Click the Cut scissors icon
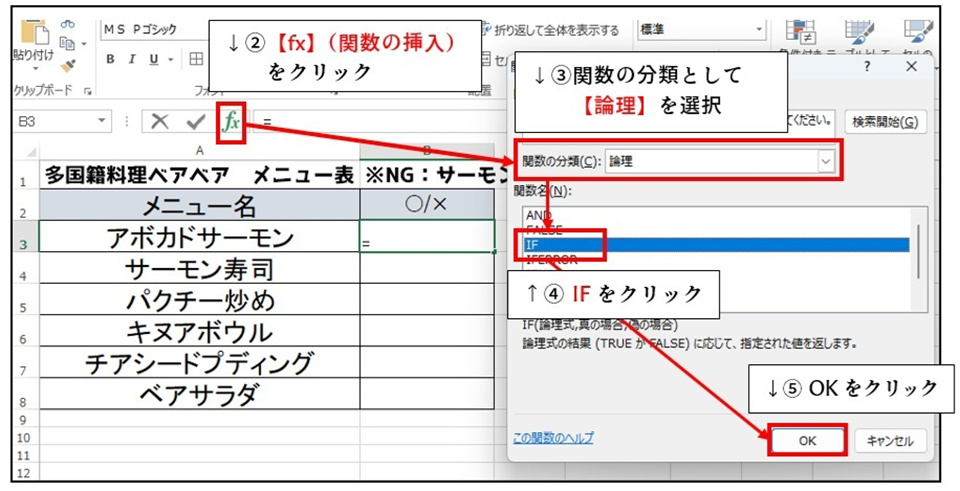This screenshot has height=491, width=960. pos(69,25)
